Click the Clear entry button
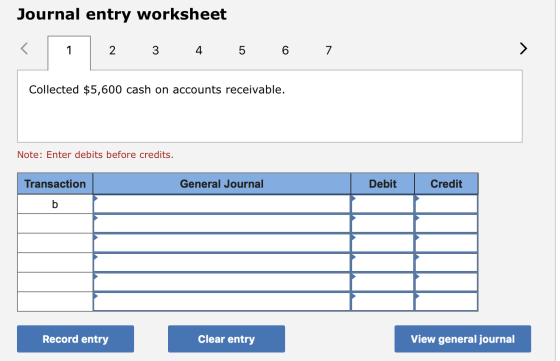This screenshot has height=361, width=560. (226, 339)
